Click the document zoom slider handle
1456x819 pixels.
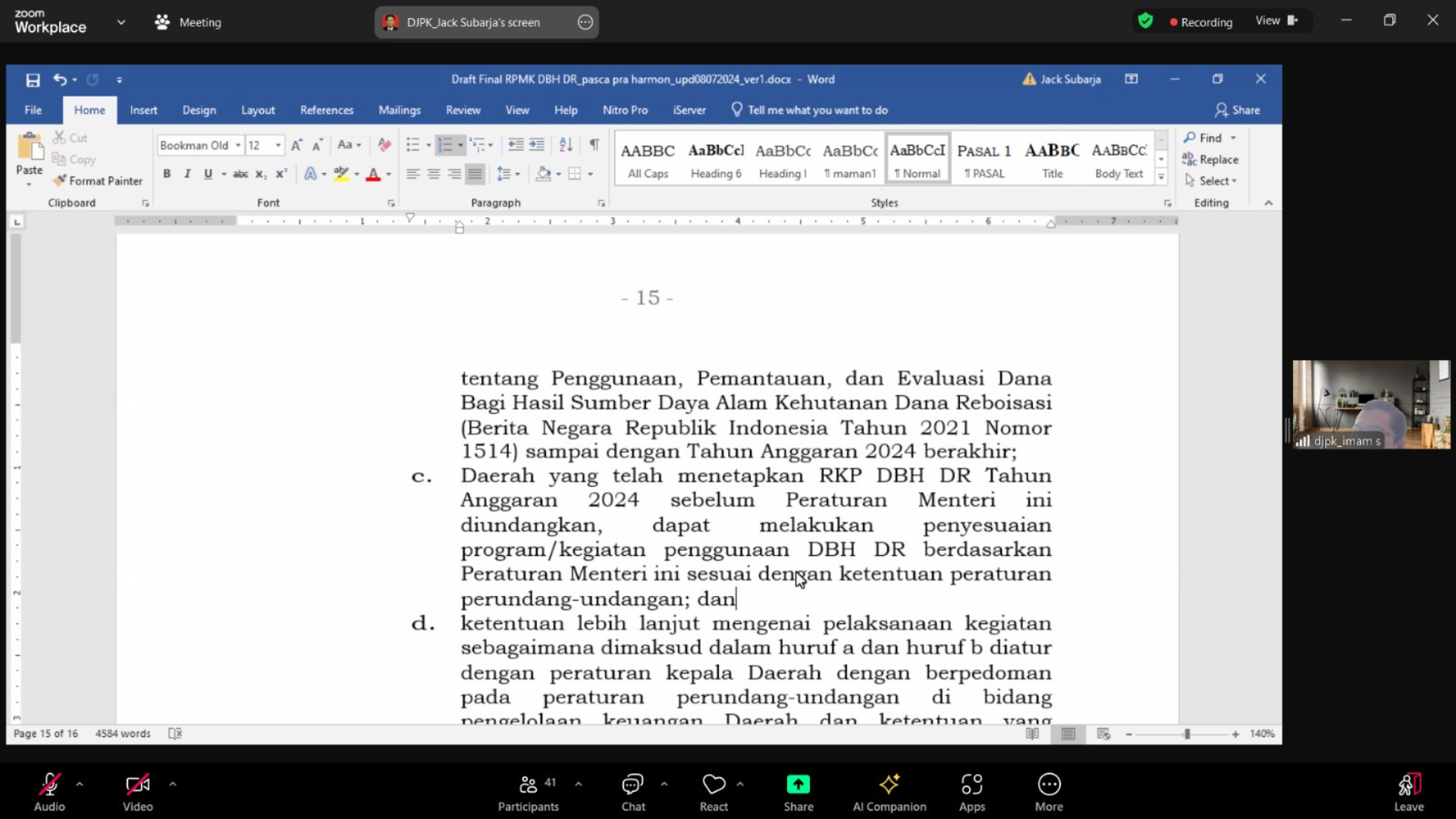1187,734
